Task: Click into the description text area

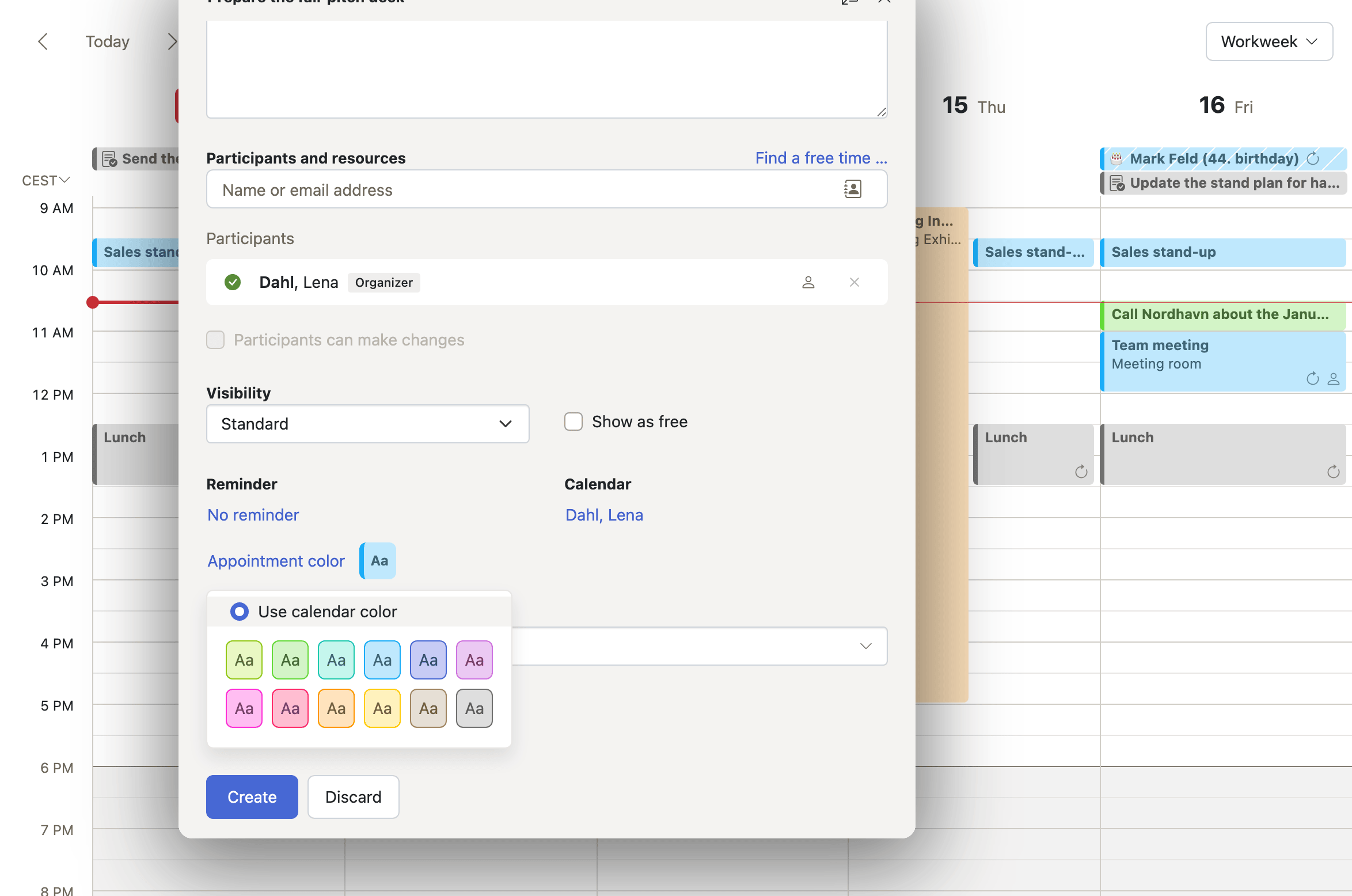Action: (x=547, y=69)
